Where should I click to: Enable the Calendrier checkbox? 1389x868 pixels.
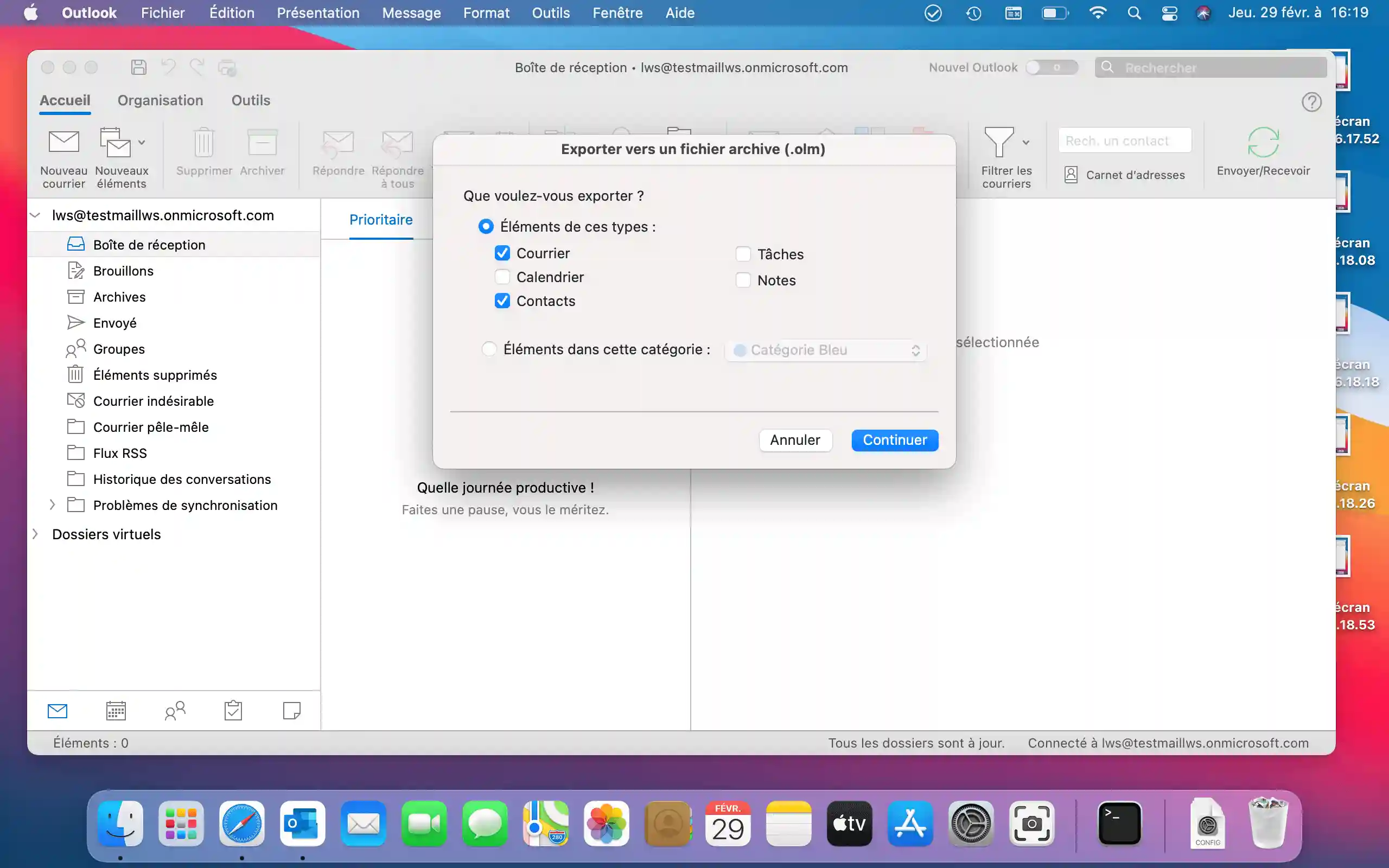[502, 277]
